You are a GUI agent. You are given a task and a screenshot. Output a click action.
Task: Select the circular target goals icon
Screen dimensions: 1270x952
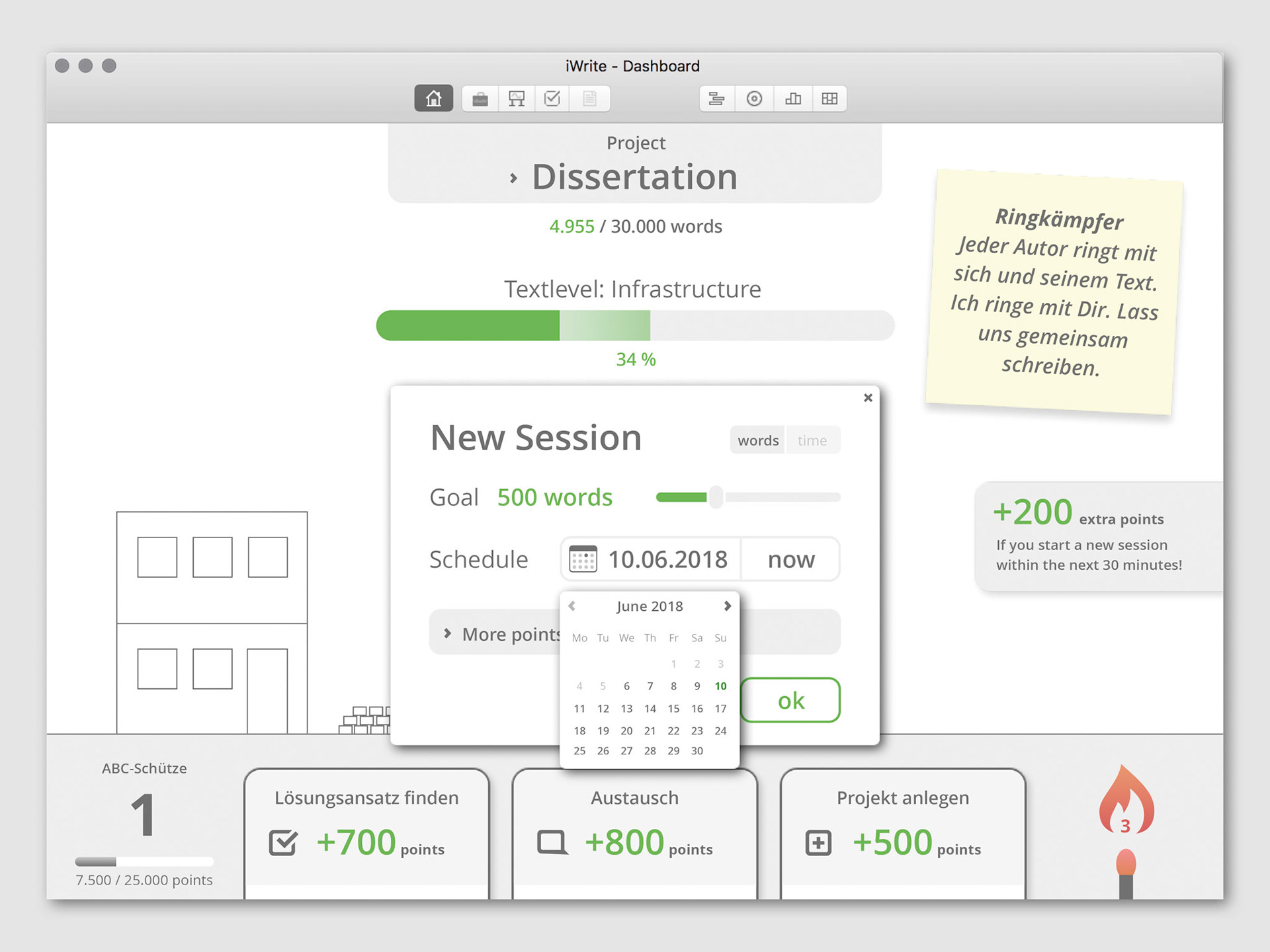tap(754, 99)
